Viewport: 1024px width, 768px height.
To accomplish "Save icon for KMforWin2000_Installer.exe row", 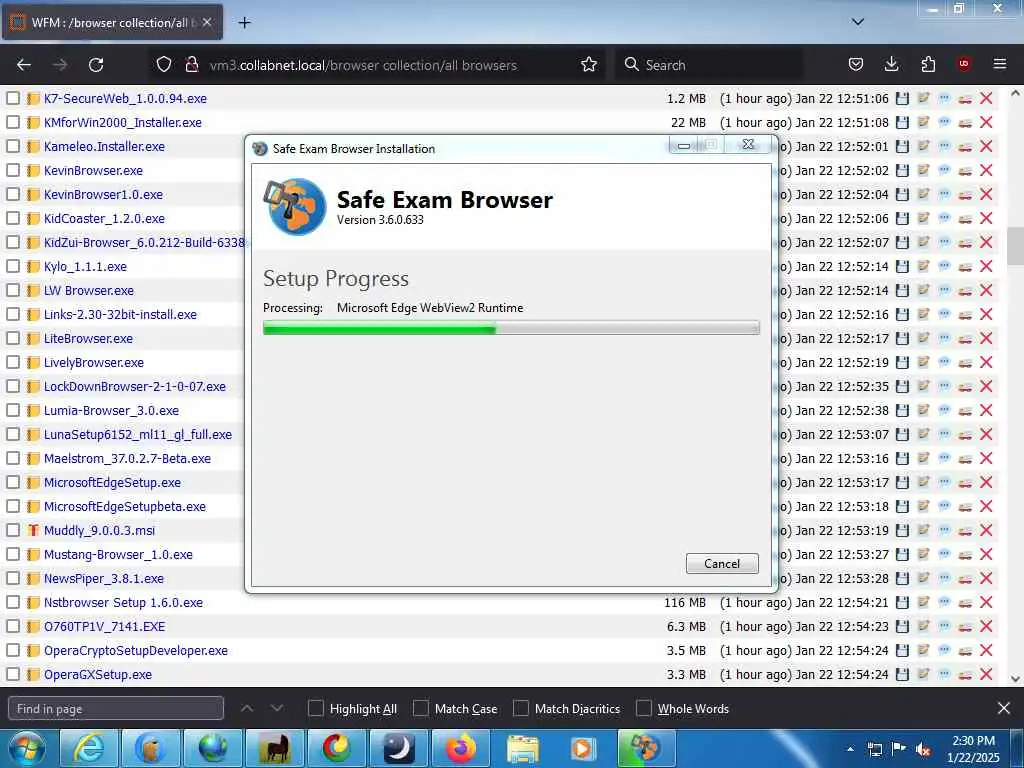I will pyautogui.click(x=903, y=122).
